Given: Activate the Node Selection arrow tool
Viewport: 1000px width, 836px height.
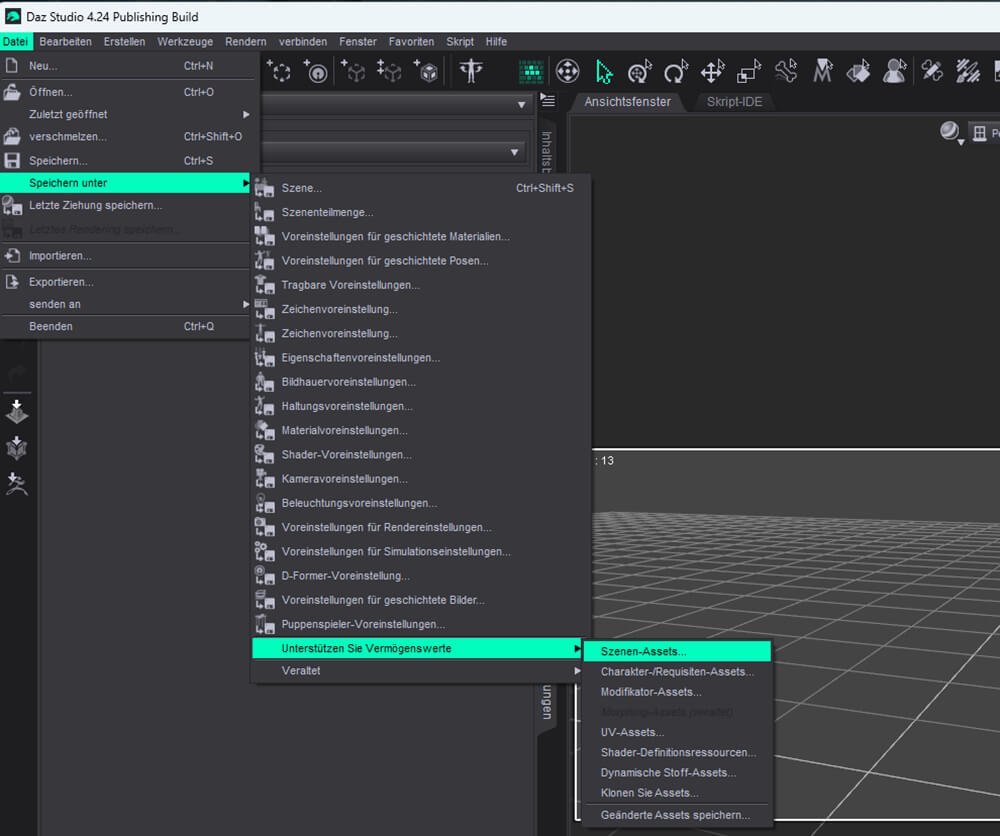Looking at the screenshot, I should tap(603, 71).
